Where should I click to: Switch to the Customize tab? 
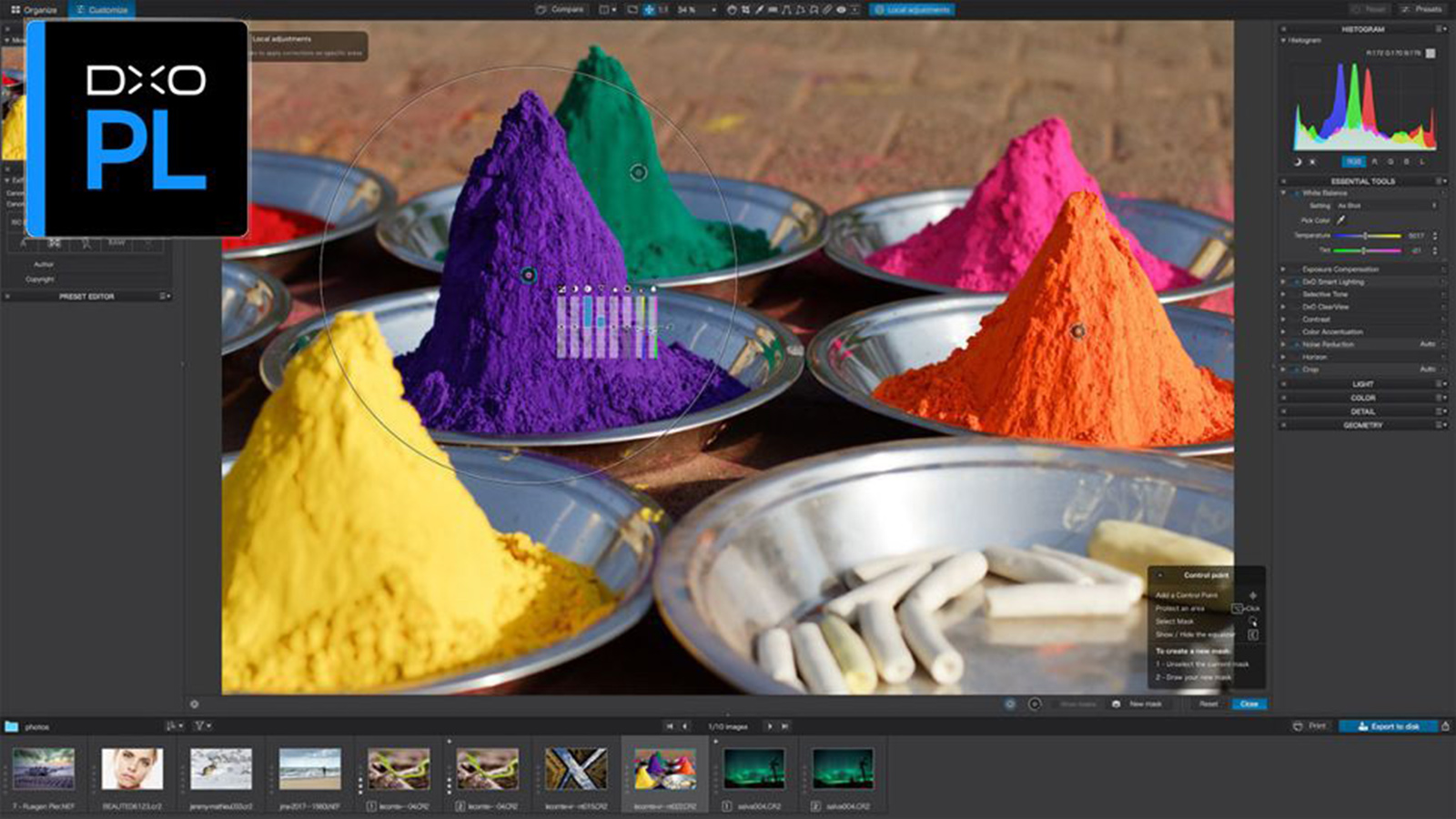[x=102, y=9]
